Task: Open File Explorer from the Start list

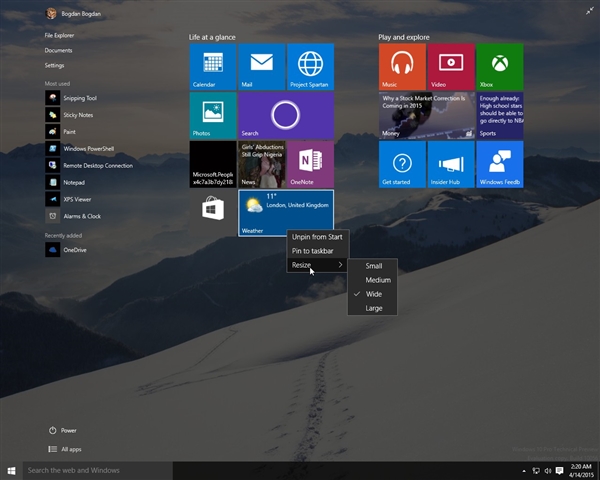Action: pyautogui.click(x=60, y=35)
